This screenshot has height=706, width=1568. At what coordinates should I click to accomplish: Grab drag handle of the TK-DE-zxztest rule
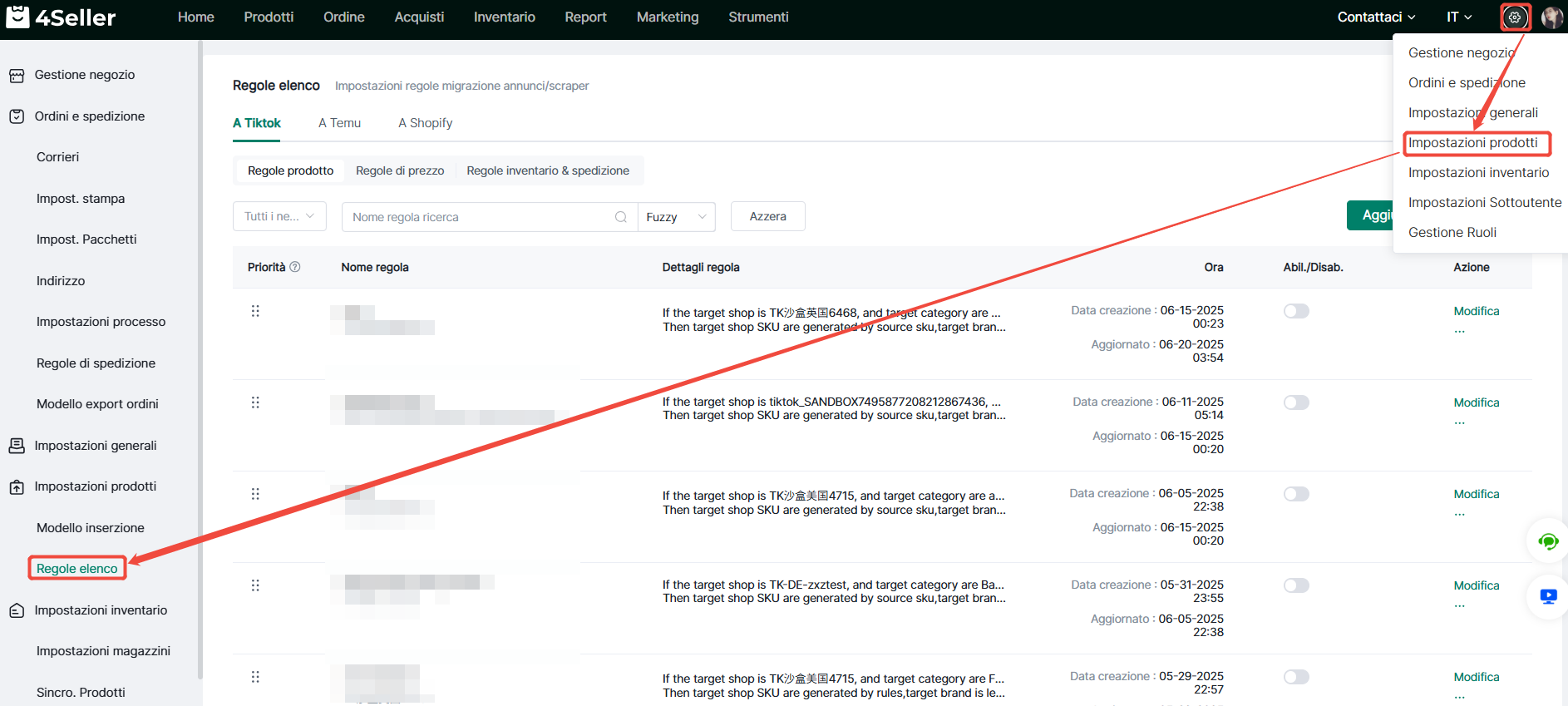(255, 585)
